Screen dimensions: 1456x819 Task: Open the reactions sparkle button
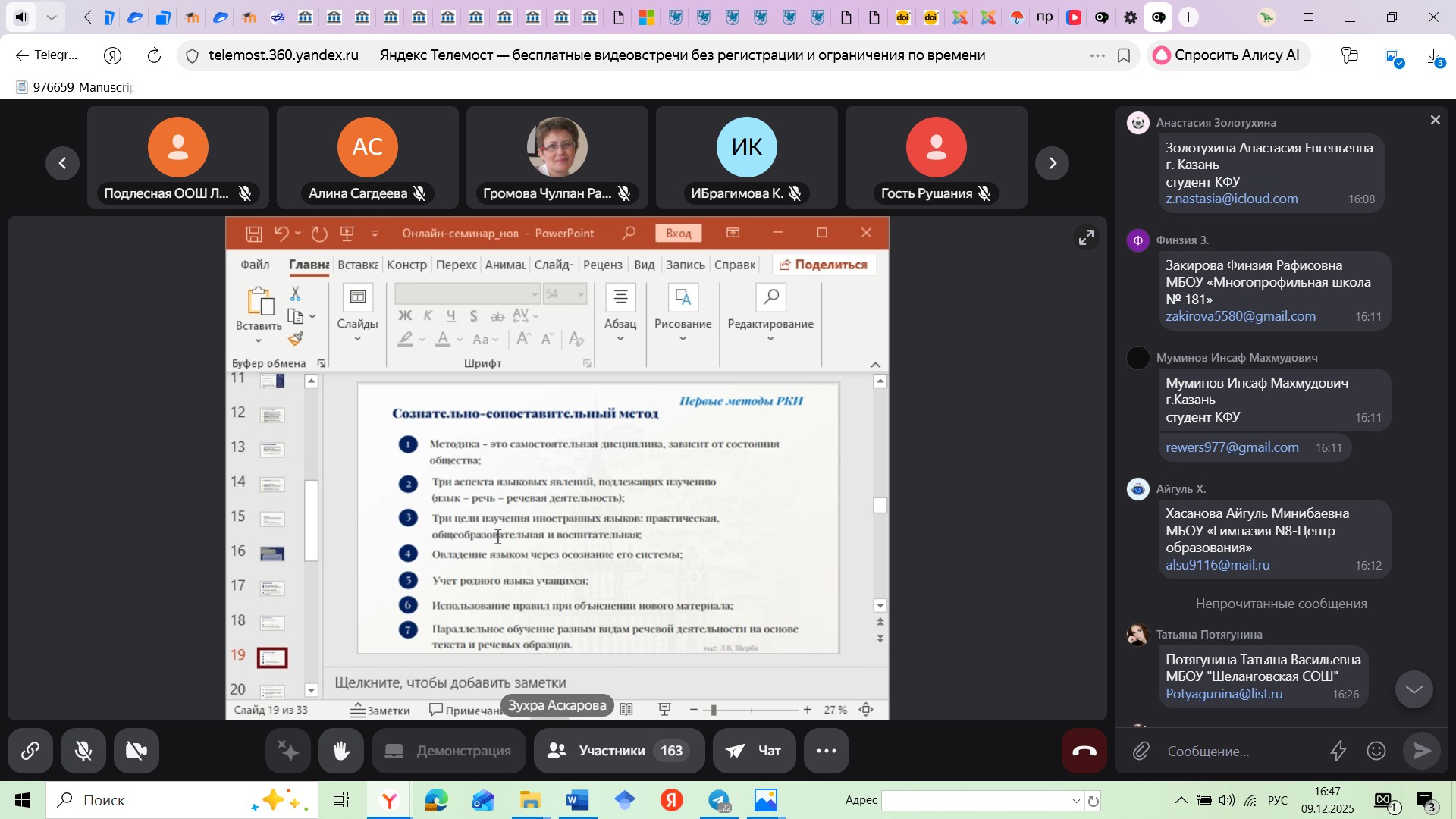pos(288,752)
